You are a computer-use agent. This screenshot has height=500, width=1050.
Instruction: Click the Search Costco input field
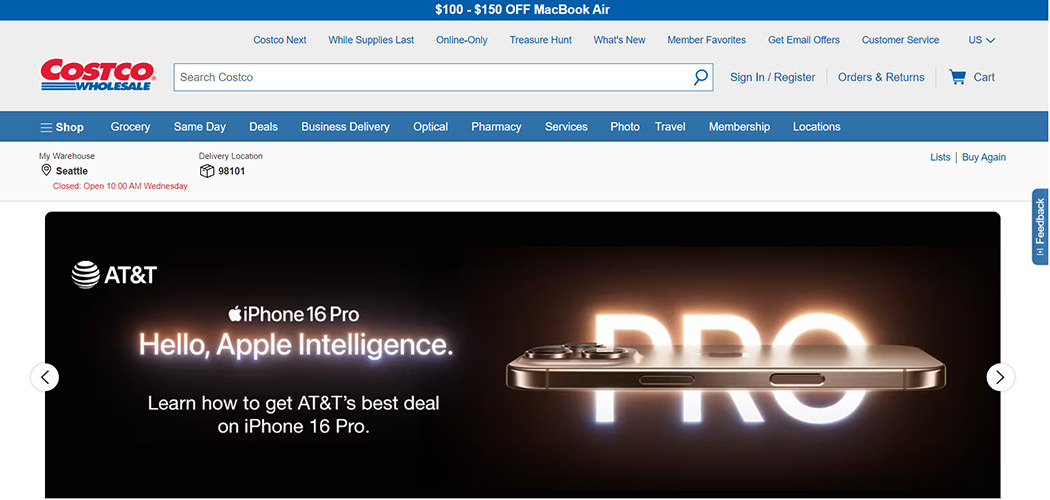click(430, 77)
